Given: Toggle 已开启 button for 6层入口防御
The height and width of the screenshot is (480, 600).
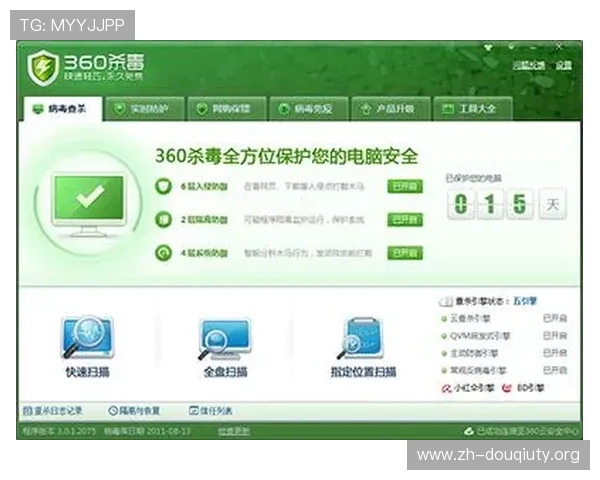Looking at the screenshot, I should (405, 186).
